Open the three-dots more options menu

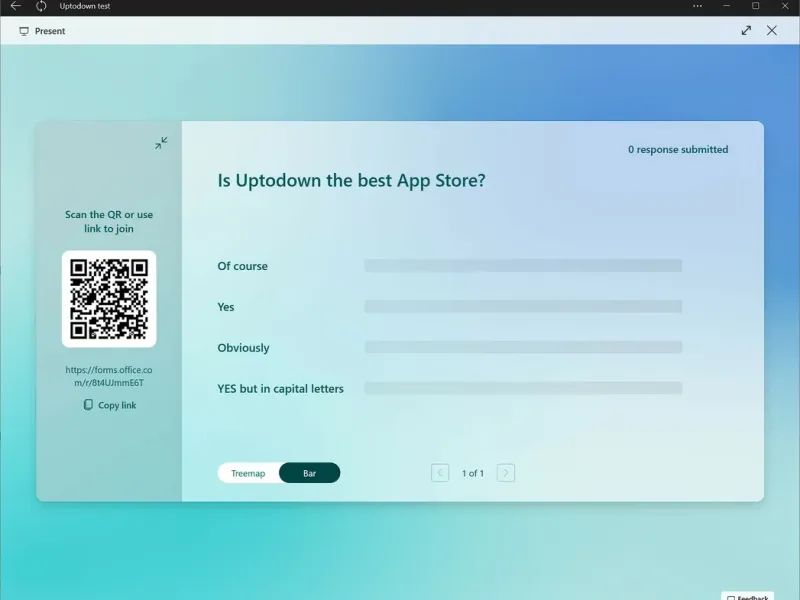[697, 6]
